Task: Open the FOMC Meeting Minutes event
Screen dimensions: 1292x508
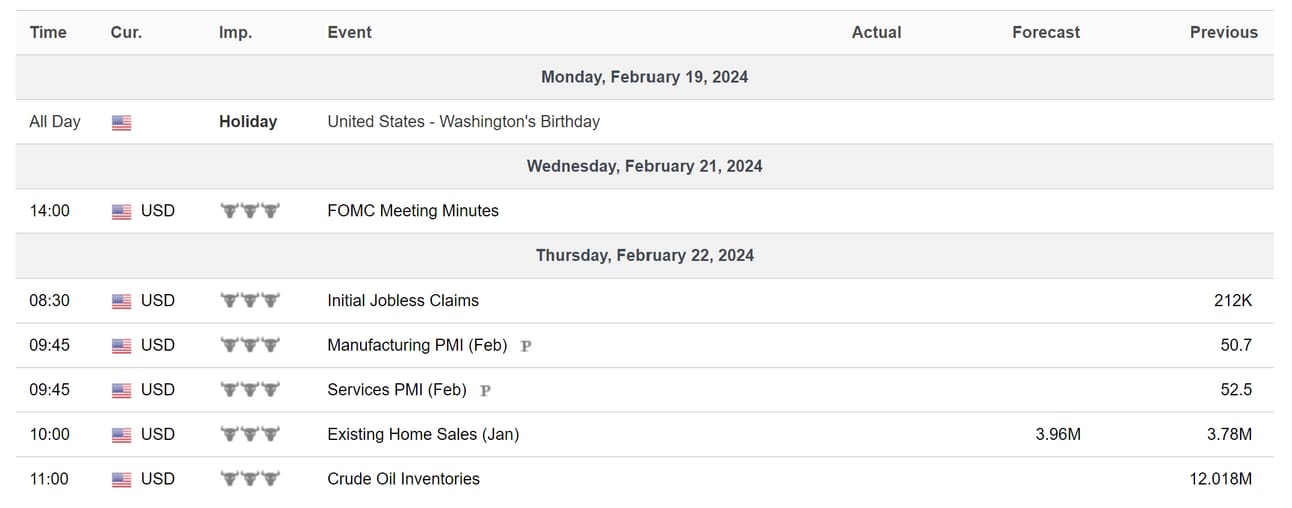Action: click(413, 211)
